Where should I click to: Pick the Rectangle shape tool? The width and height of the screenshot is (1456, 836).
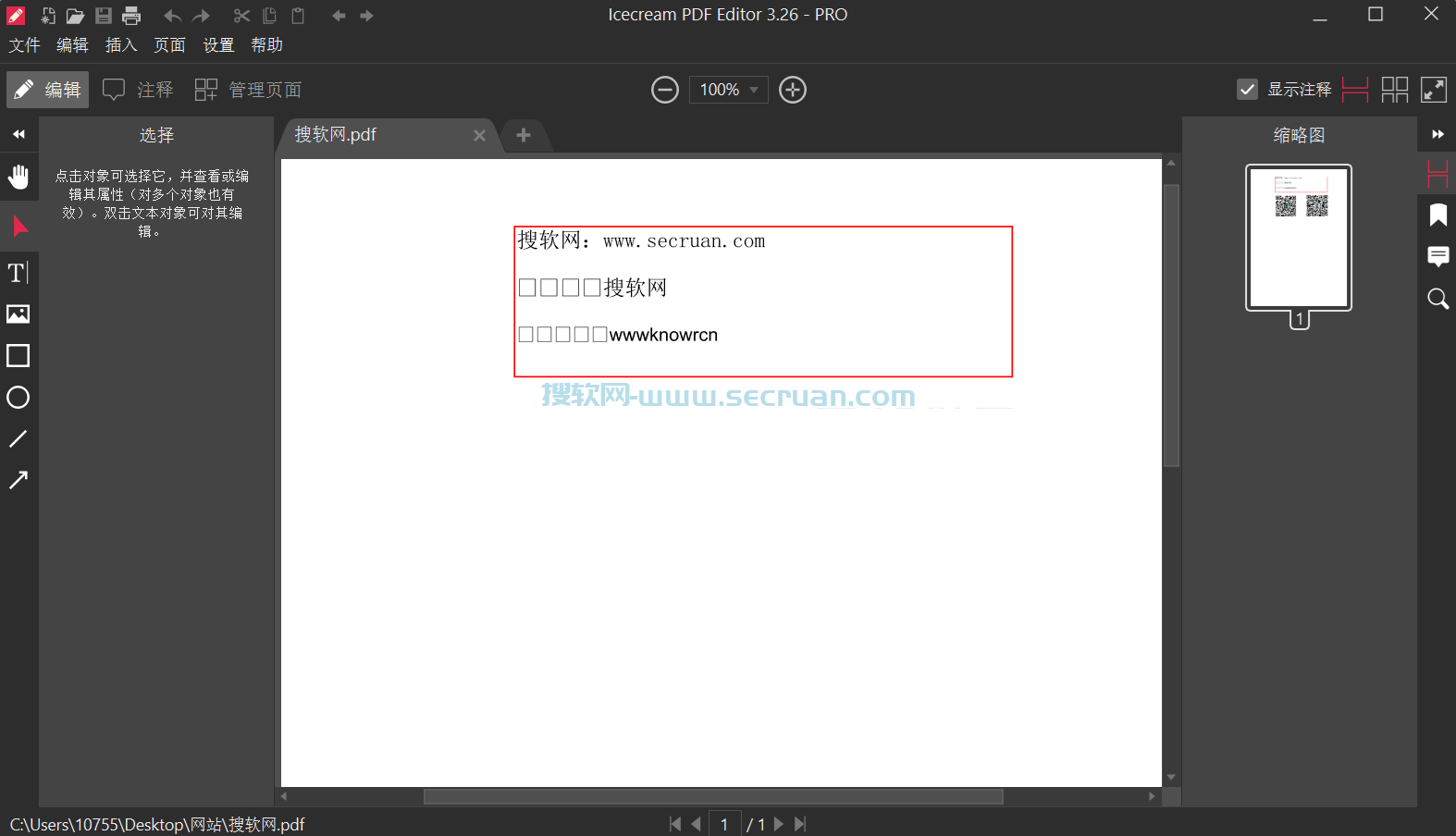[x=19, y=356]
